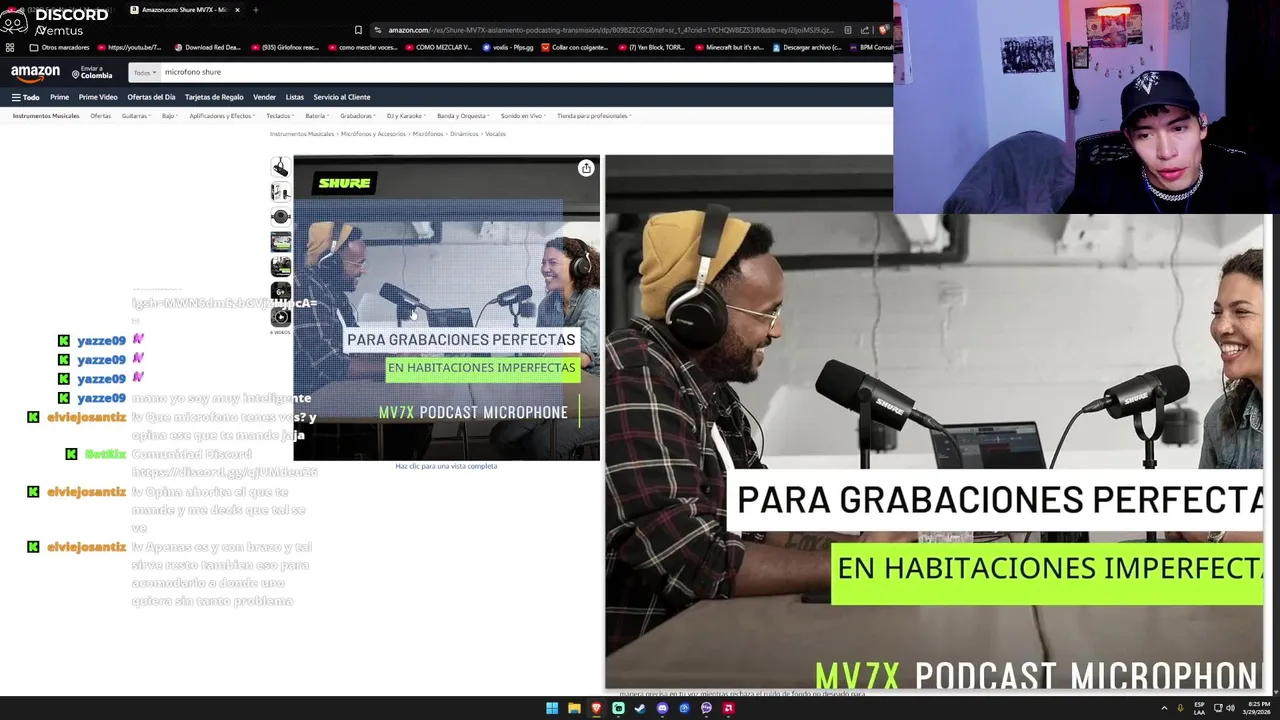Expand 'Tienda para profesionales' dropdown

pos(594,116)
